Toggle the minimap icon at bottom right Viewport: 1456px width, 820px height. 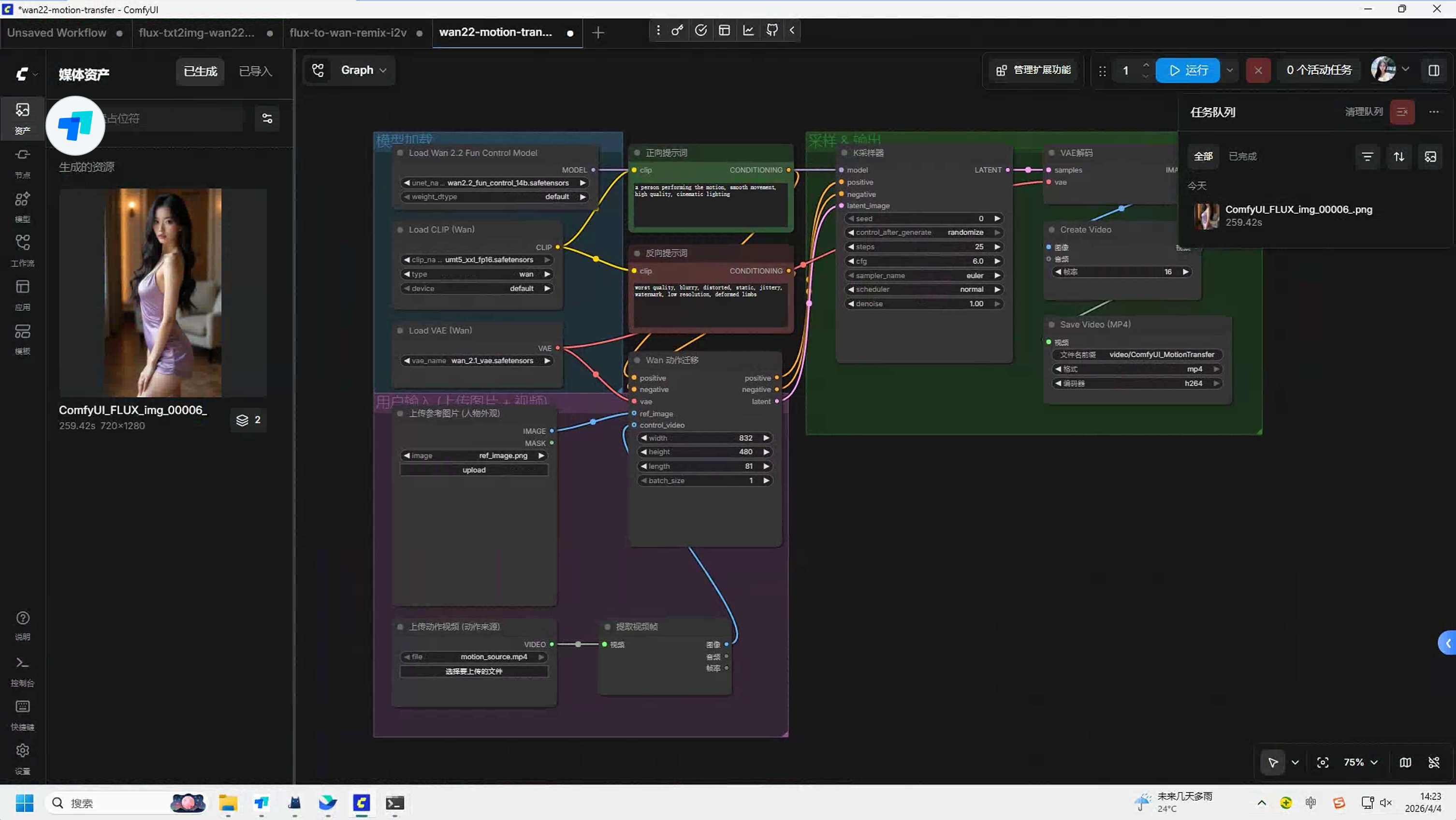click(x=1405, y=762)
